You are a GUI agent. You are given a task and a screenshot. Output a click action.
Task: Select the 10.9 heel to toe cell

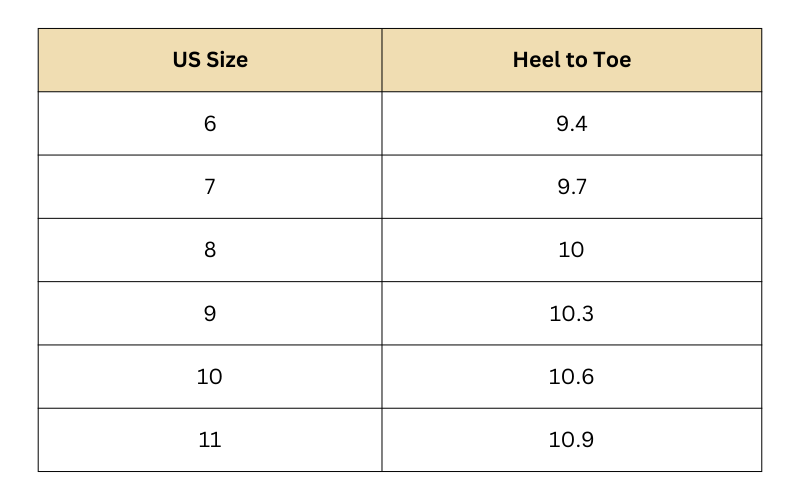point(571,440)
